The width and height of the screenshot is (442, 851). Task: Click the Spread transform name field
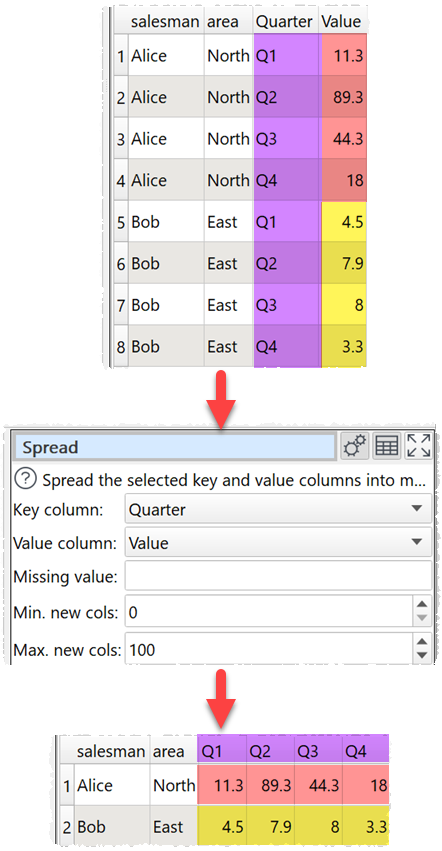[x=176, y=447]
